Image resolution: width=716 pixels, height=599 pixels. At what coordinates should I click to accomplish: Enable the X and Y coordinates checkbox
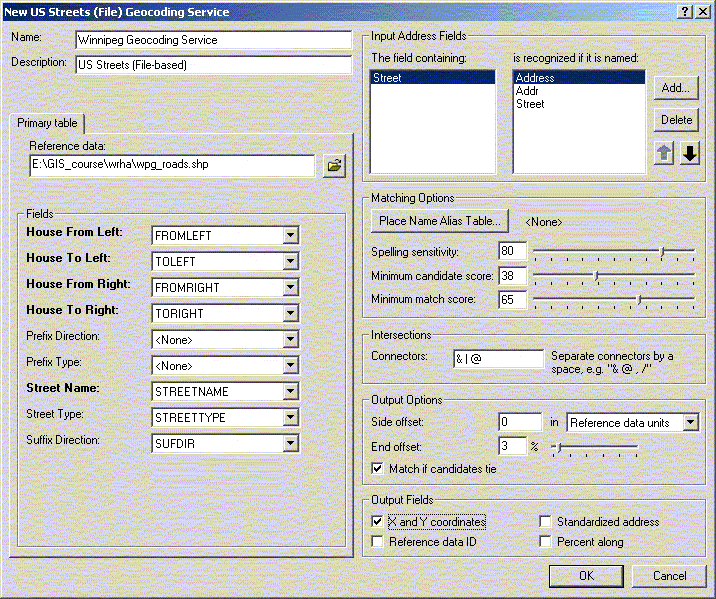pos(377,522)
